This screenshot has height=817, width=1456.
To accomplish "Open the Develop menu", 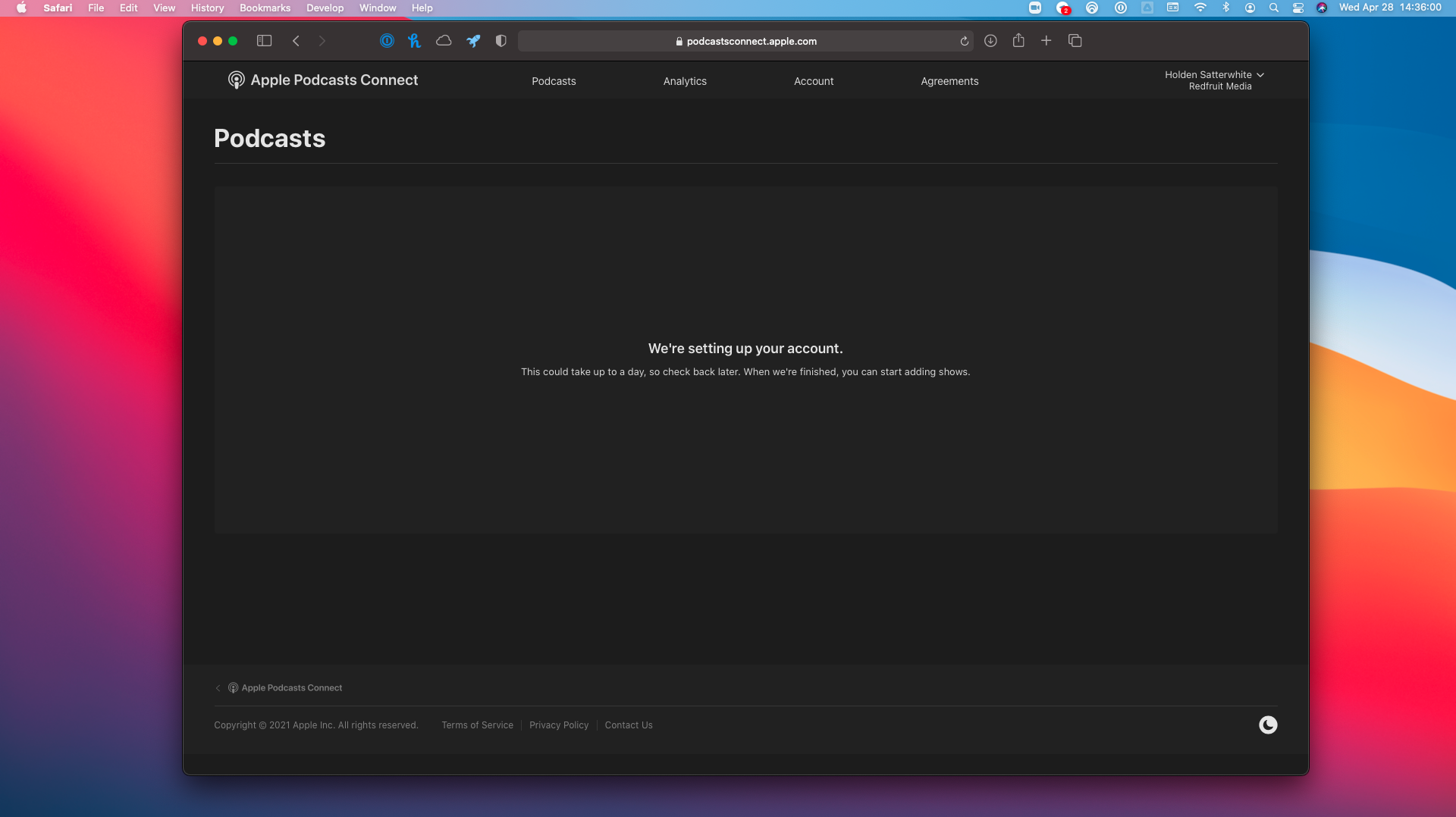I will pyautogui.click(x=325, y=8).
